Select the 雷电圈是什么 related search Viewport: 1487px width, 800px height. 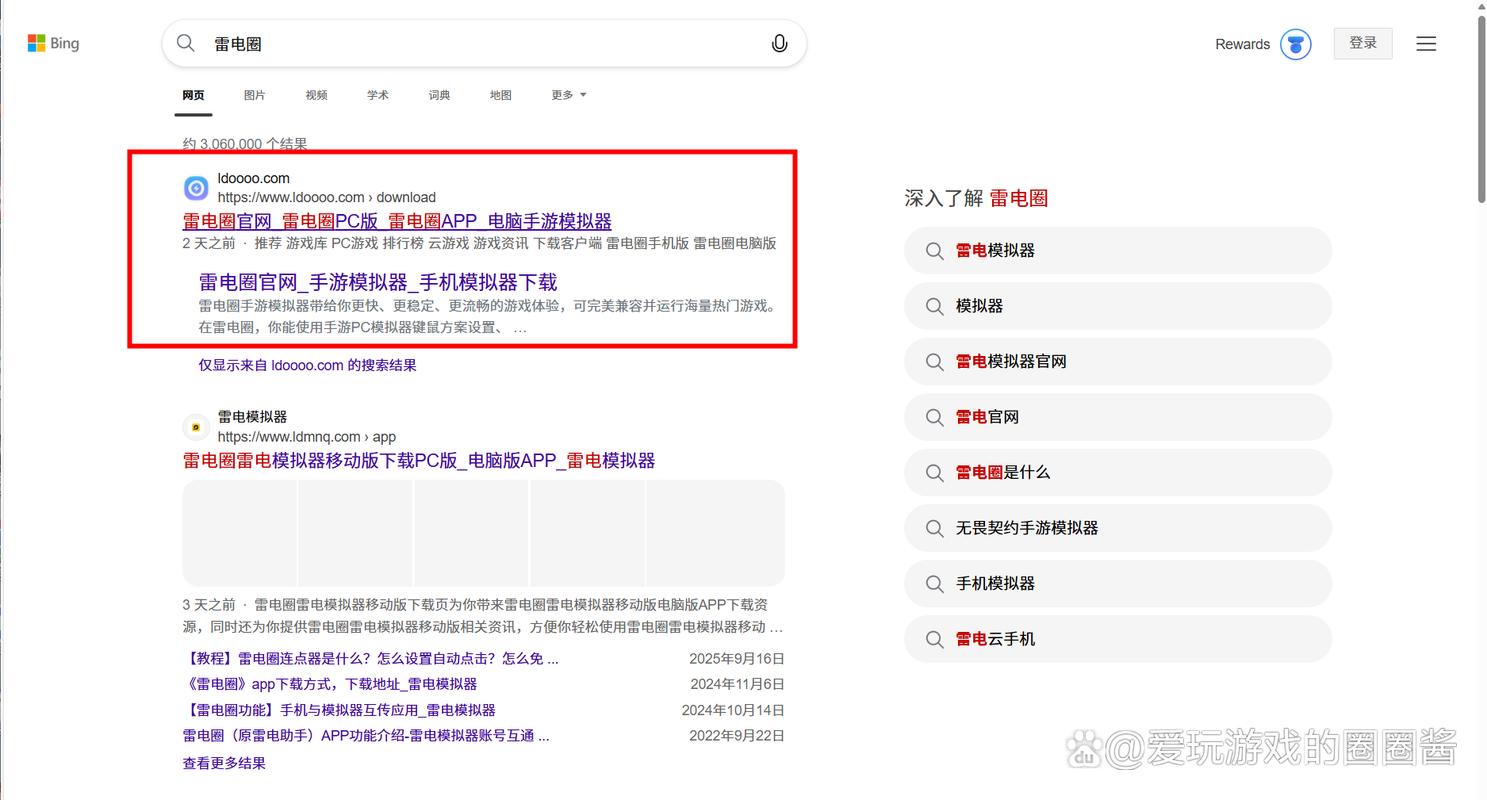click(1007, 472)
